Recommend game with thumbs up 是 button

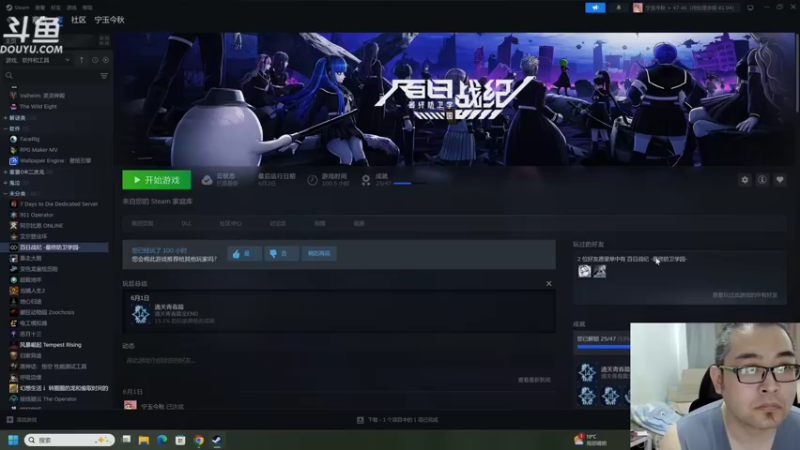(x=244, y=254)
